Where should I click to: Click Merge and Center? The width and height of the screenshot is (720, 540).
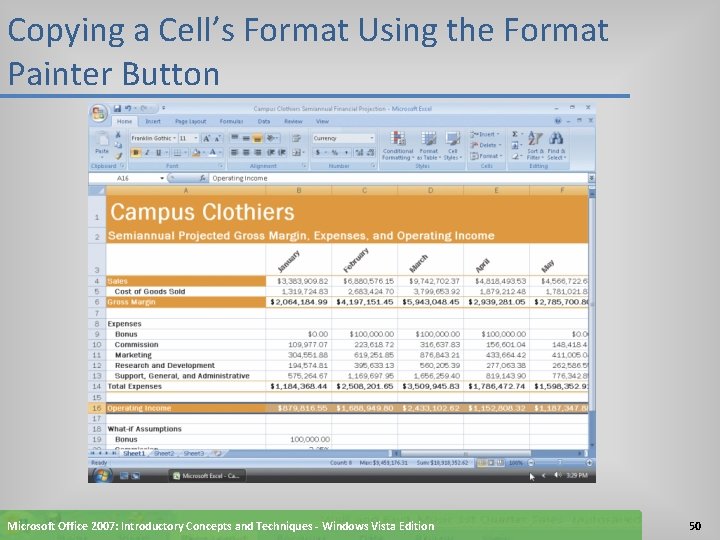point(298,152)
